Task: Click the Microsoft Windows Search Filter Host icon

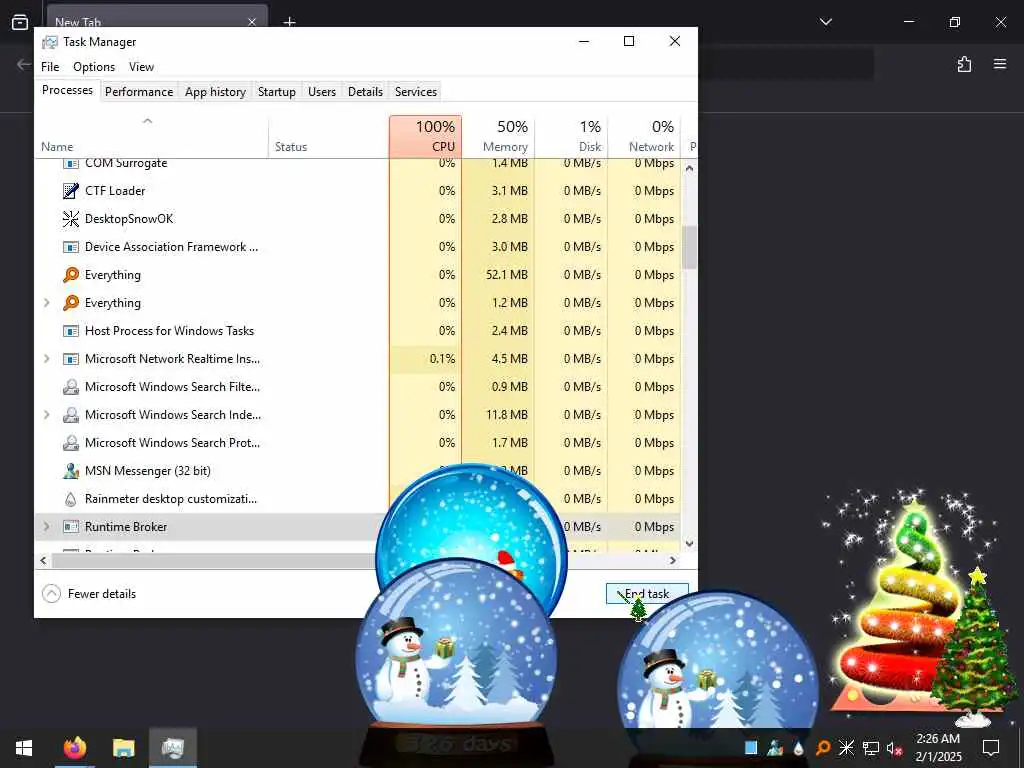Action: [71, 387]
